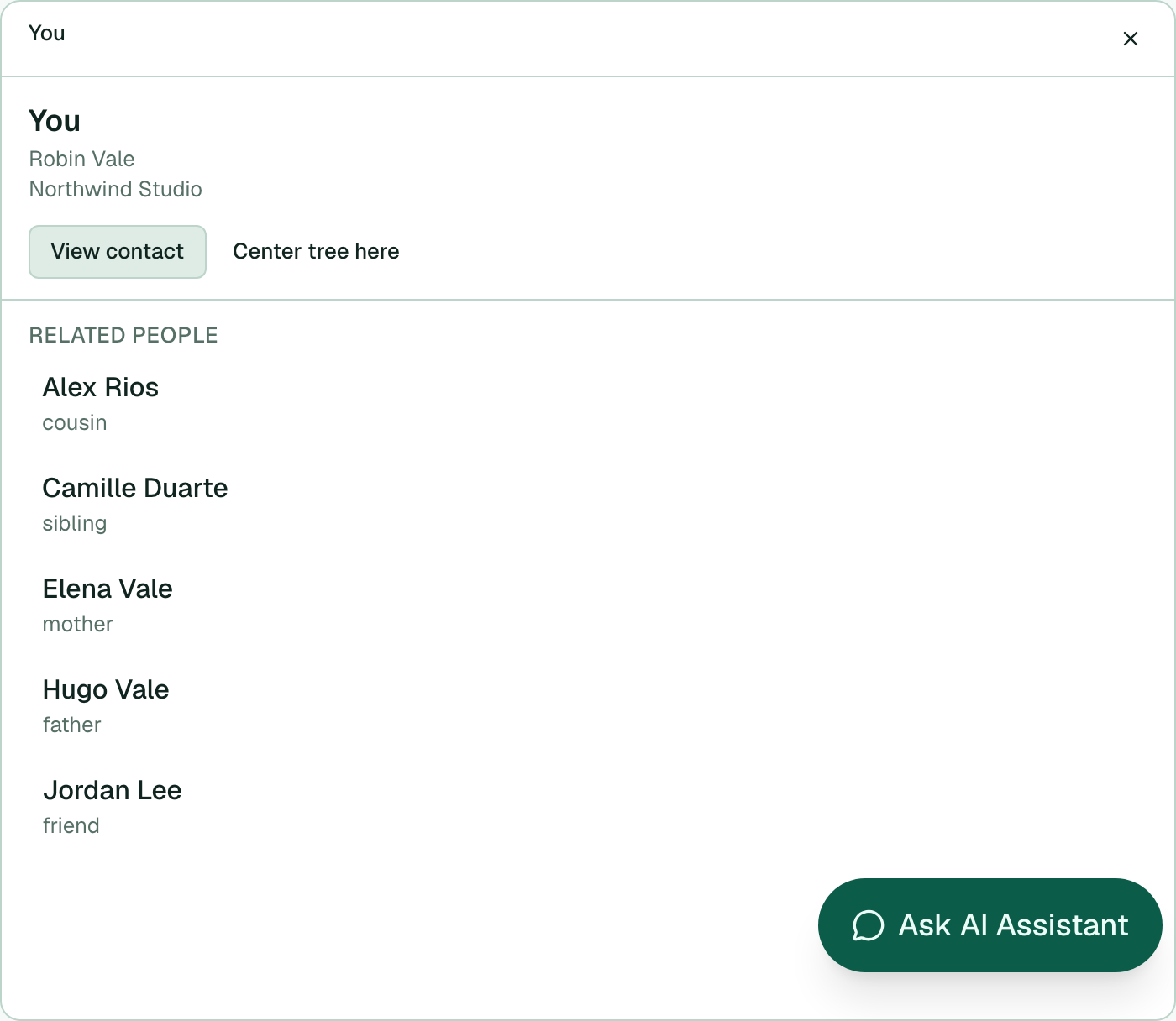This screenshot has height=1021, width=1176.
Task: Open the Ask AI Assistant chat
Action: coord(990,925)
